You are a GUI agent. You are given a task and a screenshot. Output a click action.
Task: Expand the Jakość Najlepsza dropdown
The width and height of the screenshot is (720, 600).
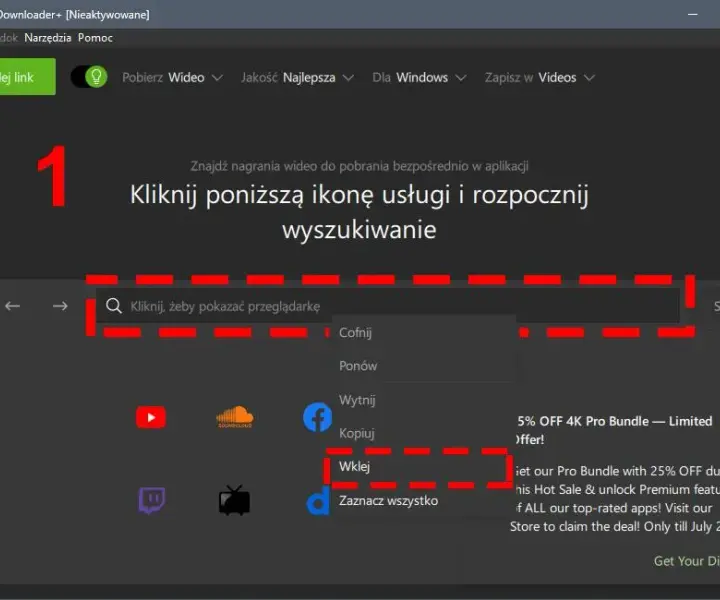(x=298, y=78)
